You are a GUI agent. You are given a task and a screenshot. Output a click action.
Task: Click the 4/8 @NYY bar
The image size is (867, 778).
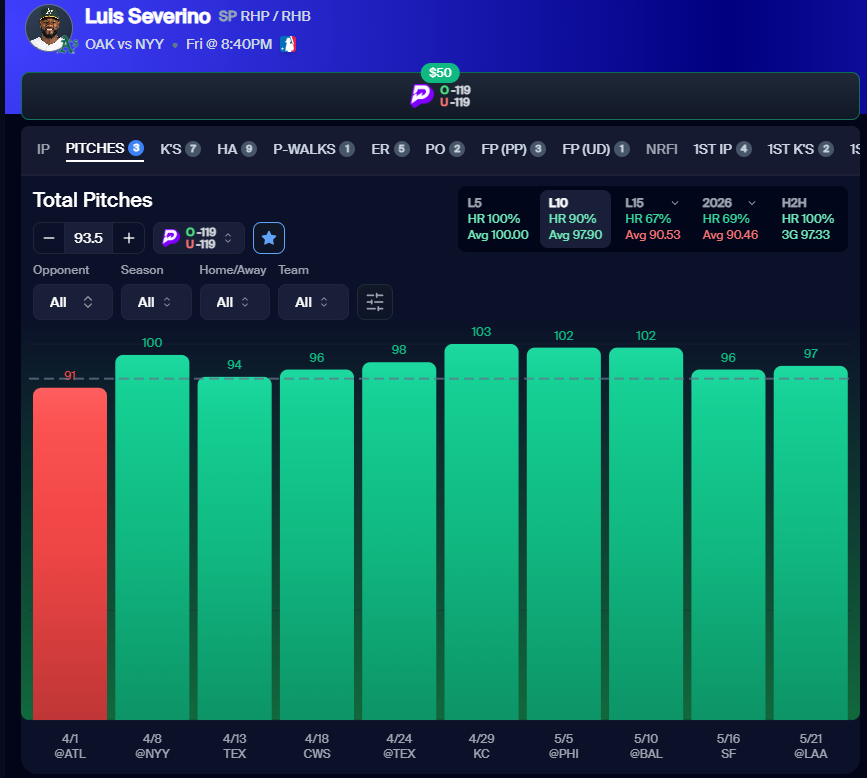point(153,537)
